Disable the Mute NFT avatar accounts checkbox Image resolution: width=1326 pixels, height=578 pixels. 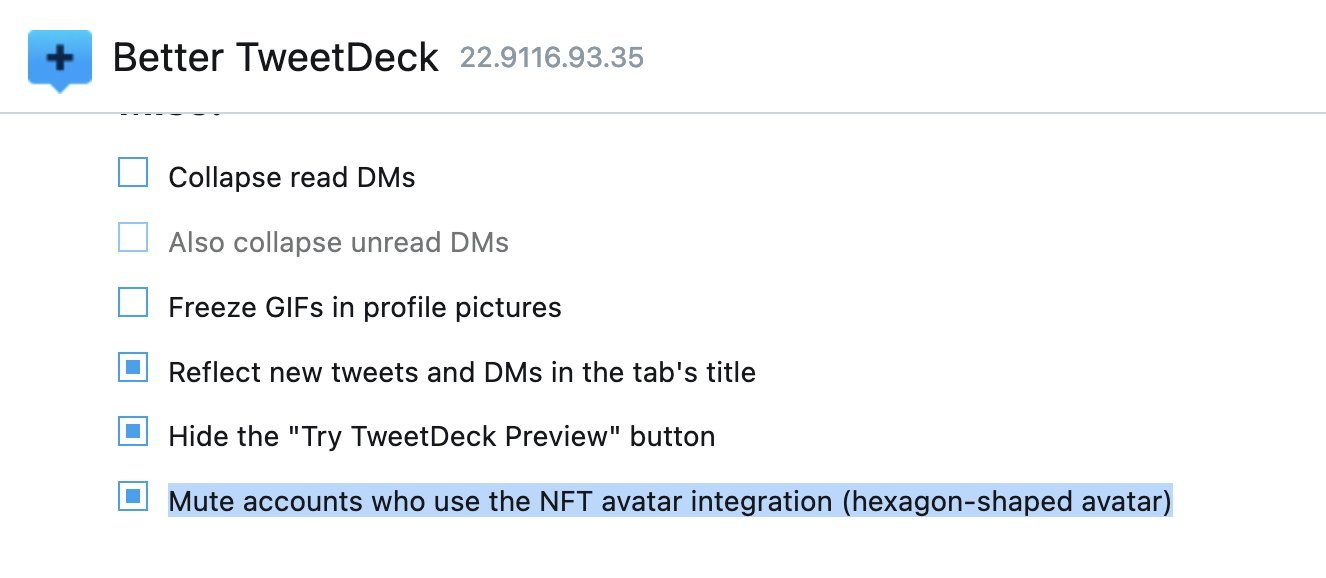pos(133,496)
